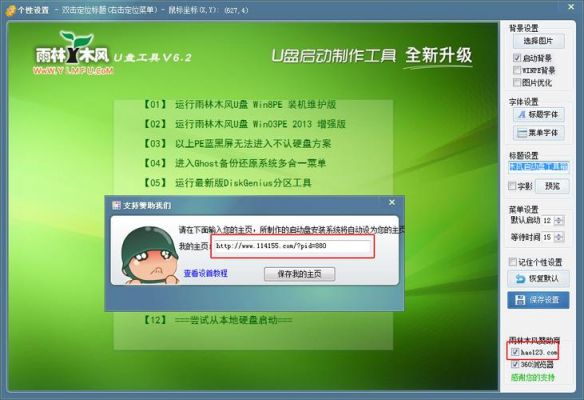Click the 选择图片 button

pos(539,41)
